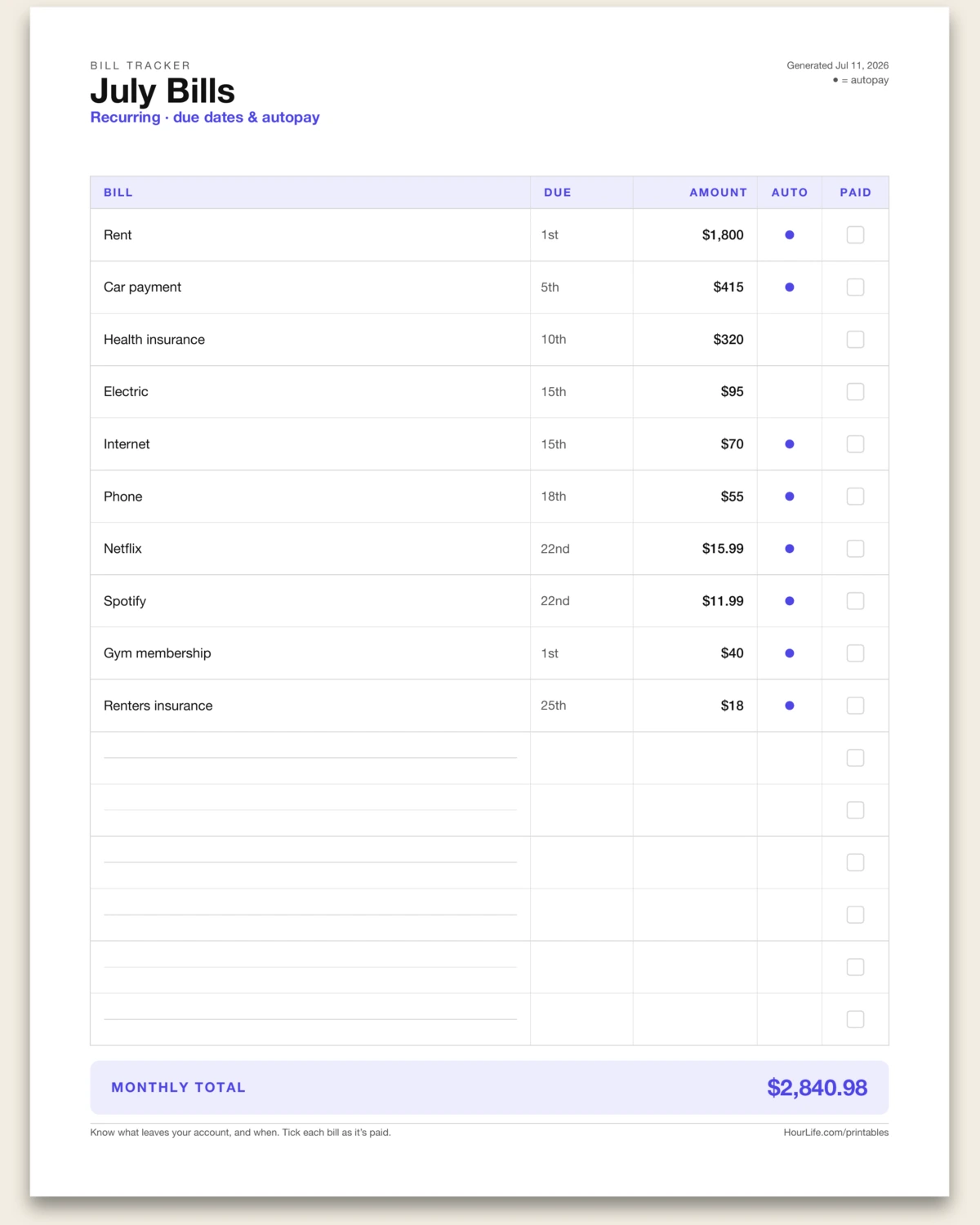Screen dimensions: 980x1225
Task: Click the MONTHLY TOTAL label
Action: click(x=178, y=1088)
